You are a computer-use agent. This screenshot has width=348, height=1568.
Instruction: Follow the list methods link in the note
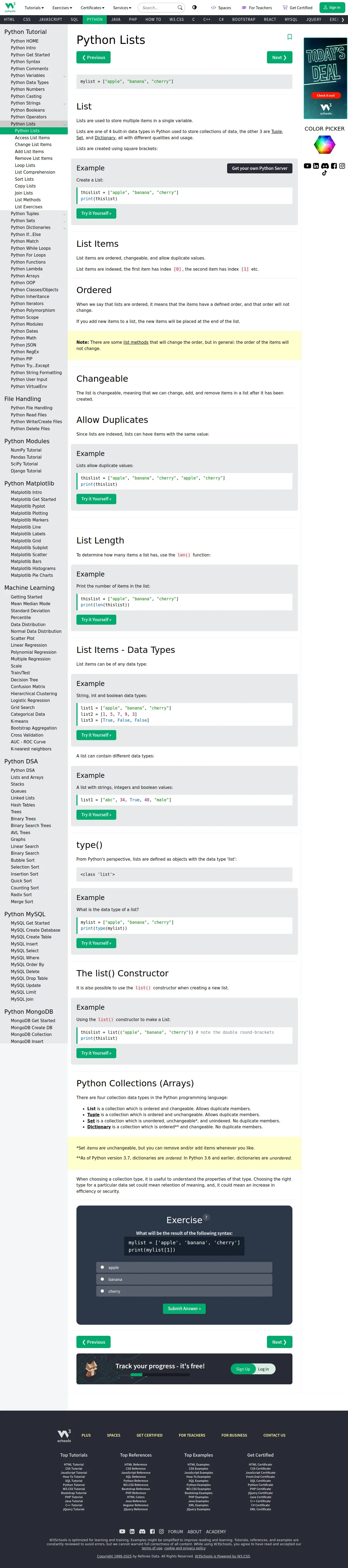(136, 342)
